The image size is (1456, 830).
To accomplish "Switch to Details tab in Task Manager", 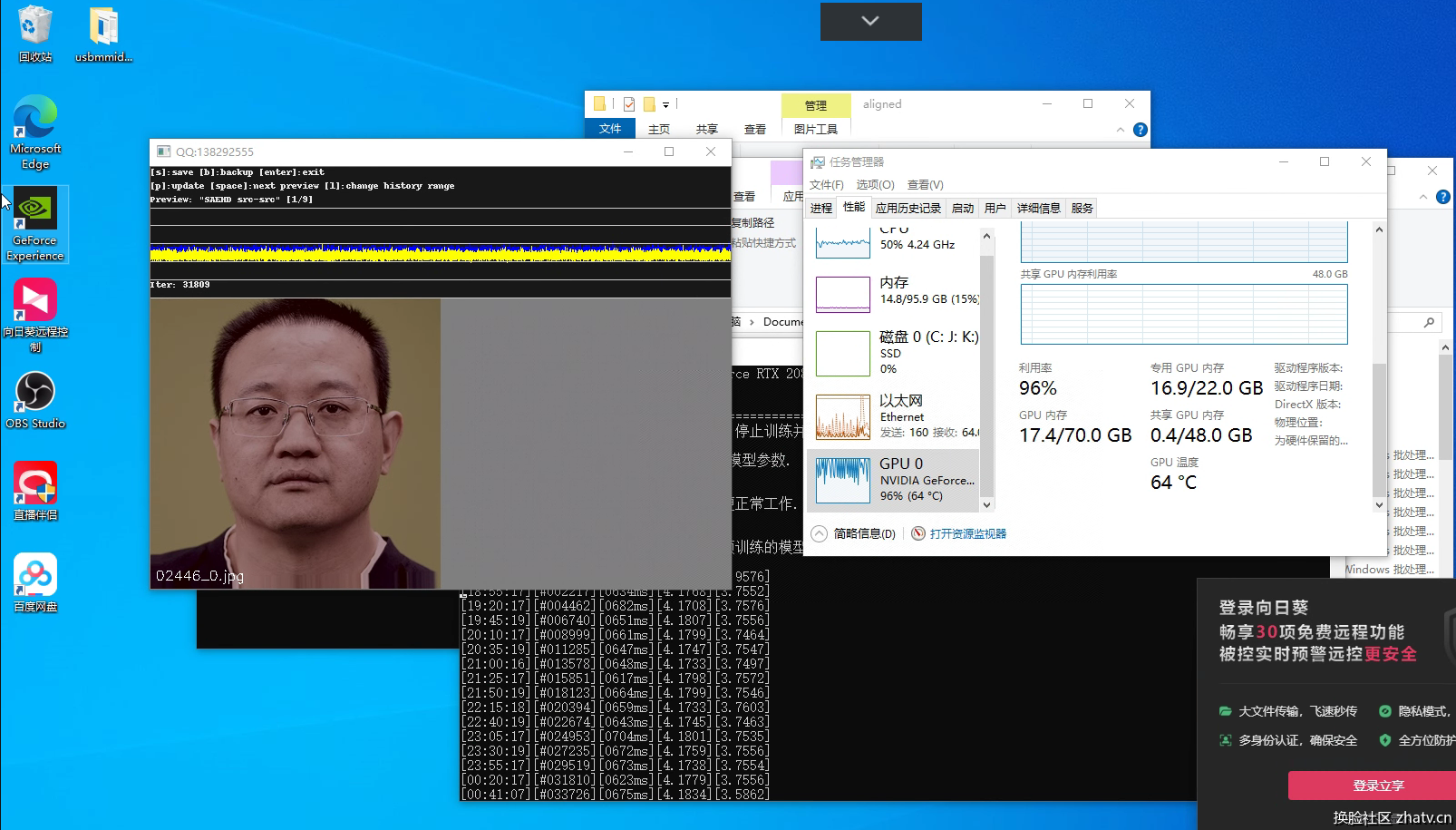I will [1039, 208].
